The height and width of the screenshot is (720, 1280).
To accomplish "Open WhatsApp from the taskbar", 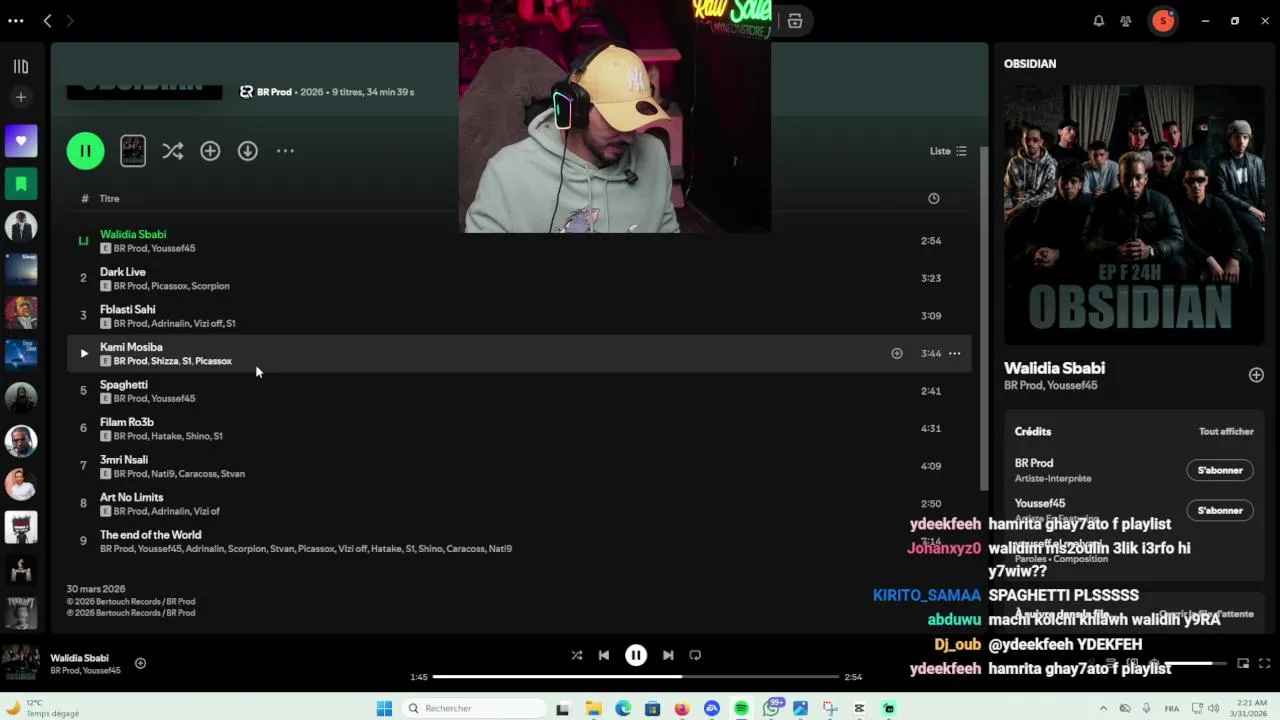I will tap(771, 708).
